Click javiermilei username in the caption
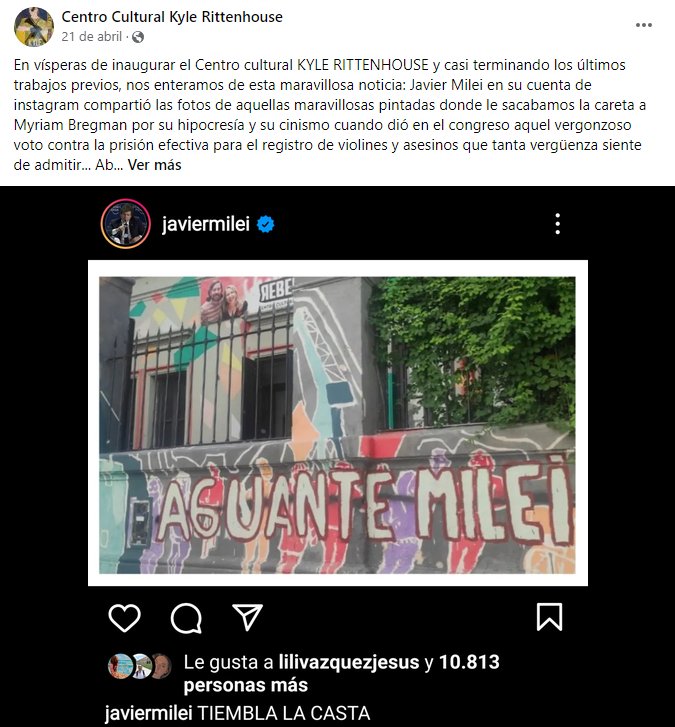The image size is (675, 727). (x=148, y=713)
